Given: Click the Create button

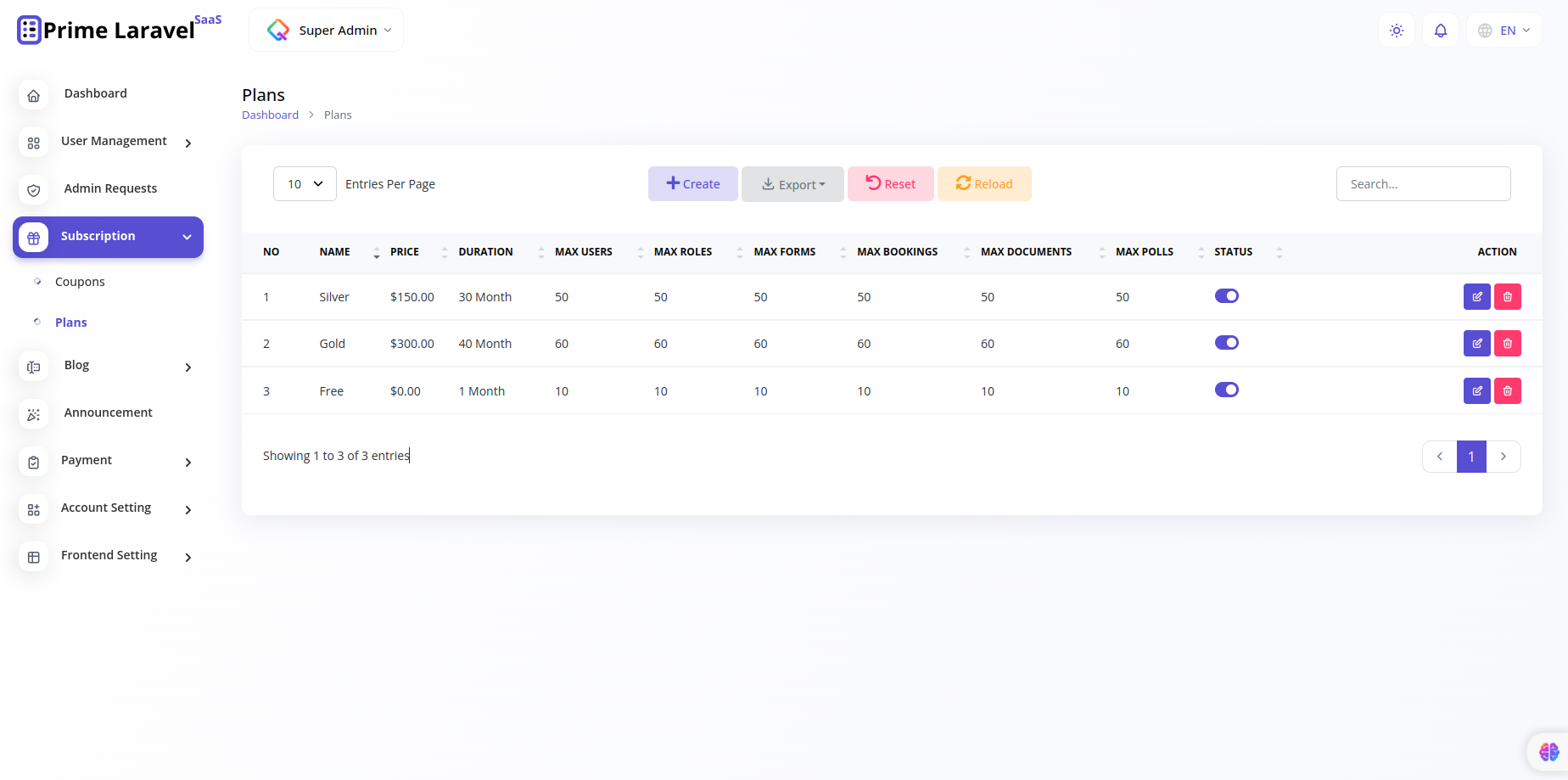Looking at the screenshot, I should [x=692, y=183].
